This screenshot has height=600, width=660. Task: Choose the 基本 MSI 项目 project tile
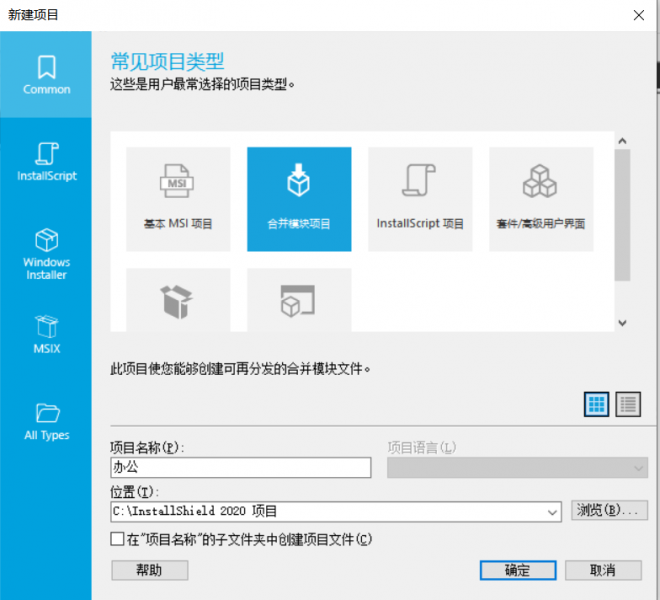[x=178, y=199]
